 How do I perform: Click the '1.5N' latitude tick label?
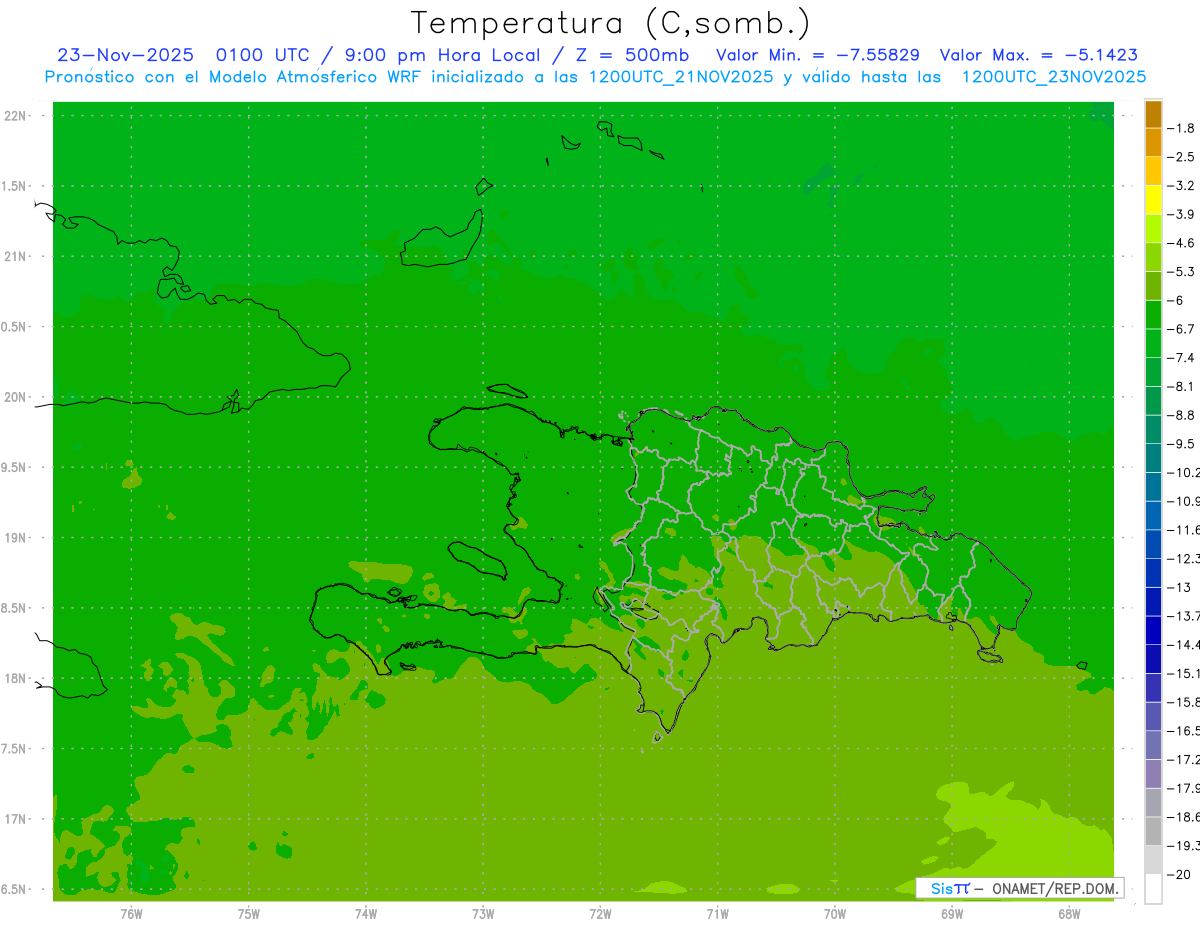click(x=16, y=186)
